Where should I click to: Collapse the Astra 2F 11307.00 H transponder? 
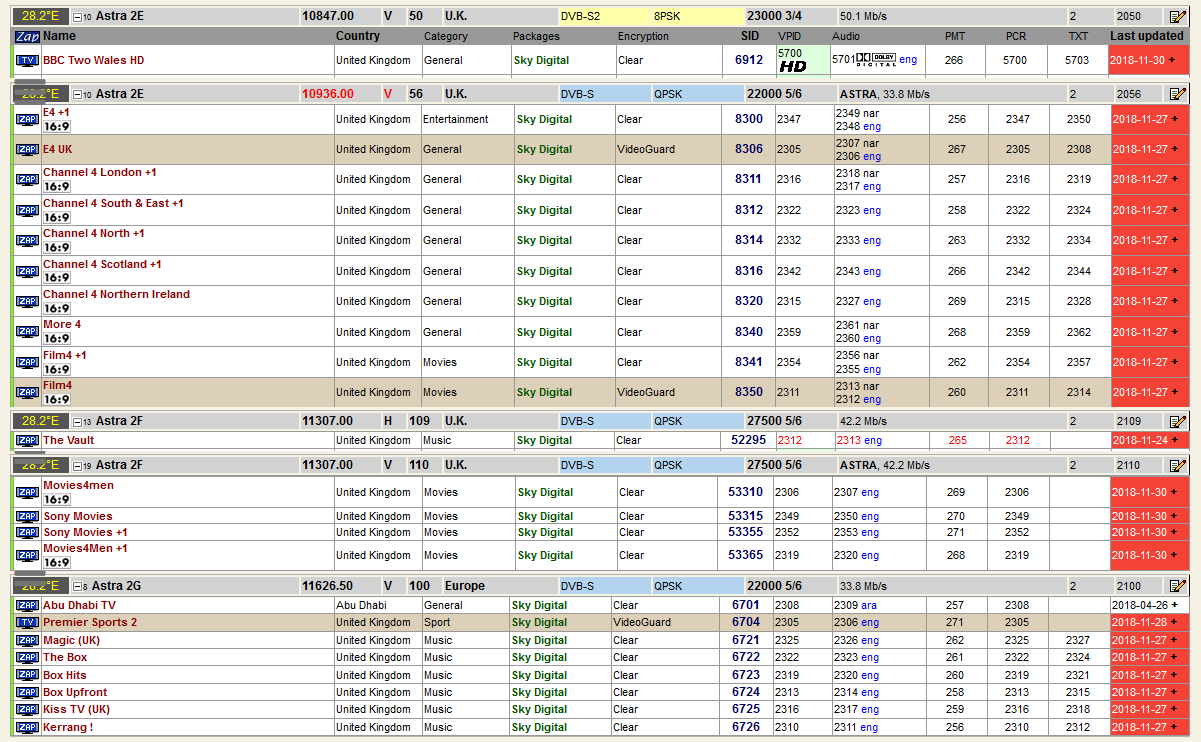(x=77, y=422)
